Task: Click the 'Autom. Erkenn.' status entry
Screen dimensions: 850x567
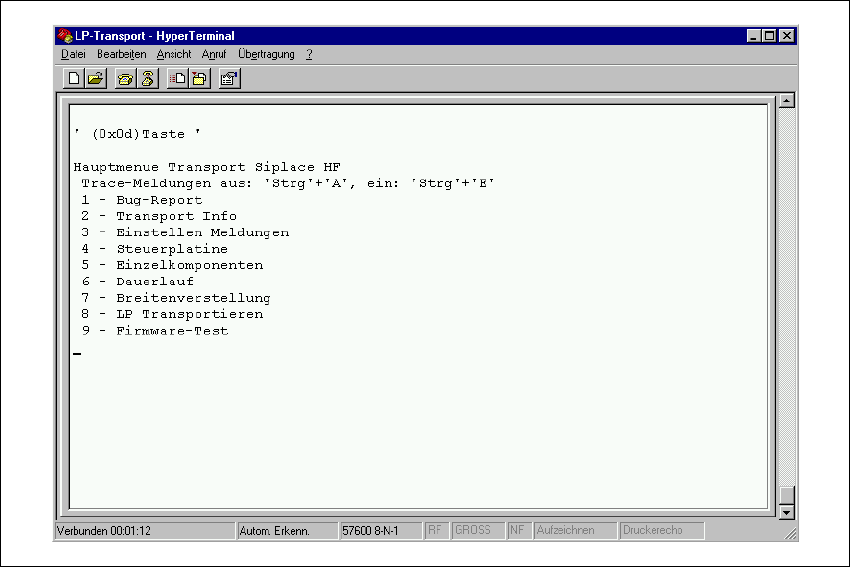Action: tap(287, 531)
